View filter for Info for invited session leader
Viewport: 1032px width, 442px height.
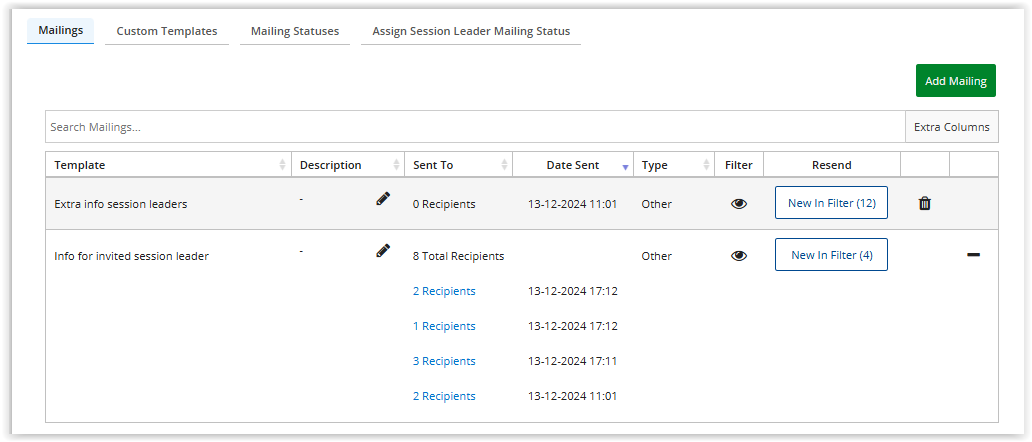(x=739, y=256)
